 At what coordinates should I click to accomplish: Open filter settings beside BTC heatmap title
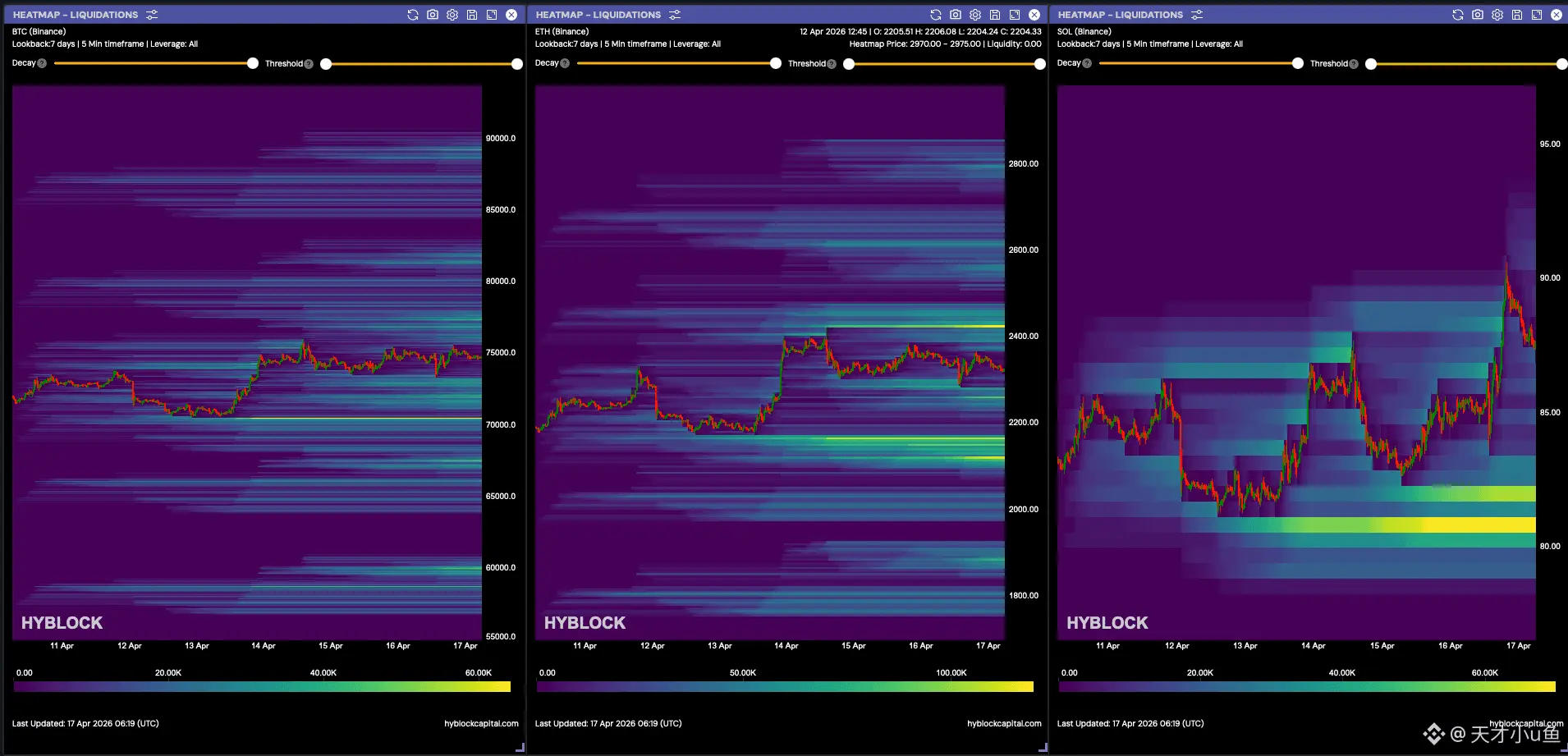point(152,15)
